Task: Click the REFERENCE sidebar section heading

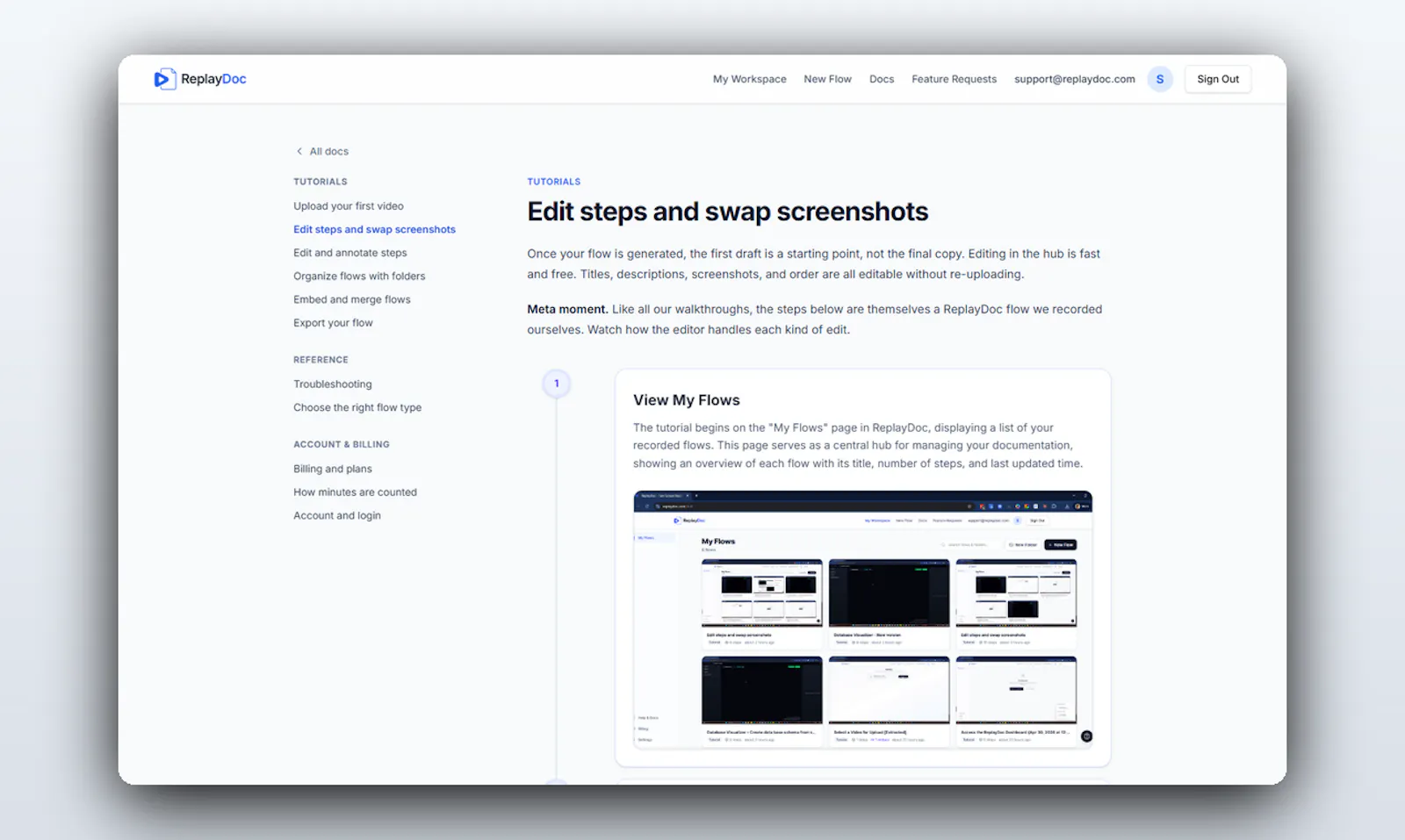Action: [x=321, y=360]
